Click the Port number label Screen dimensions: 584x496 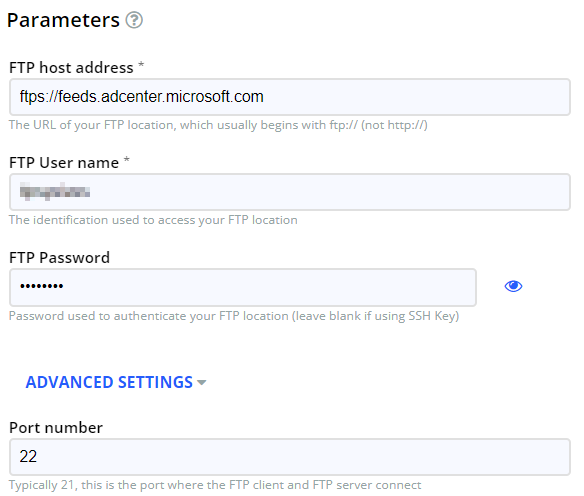tap(56, 427)
